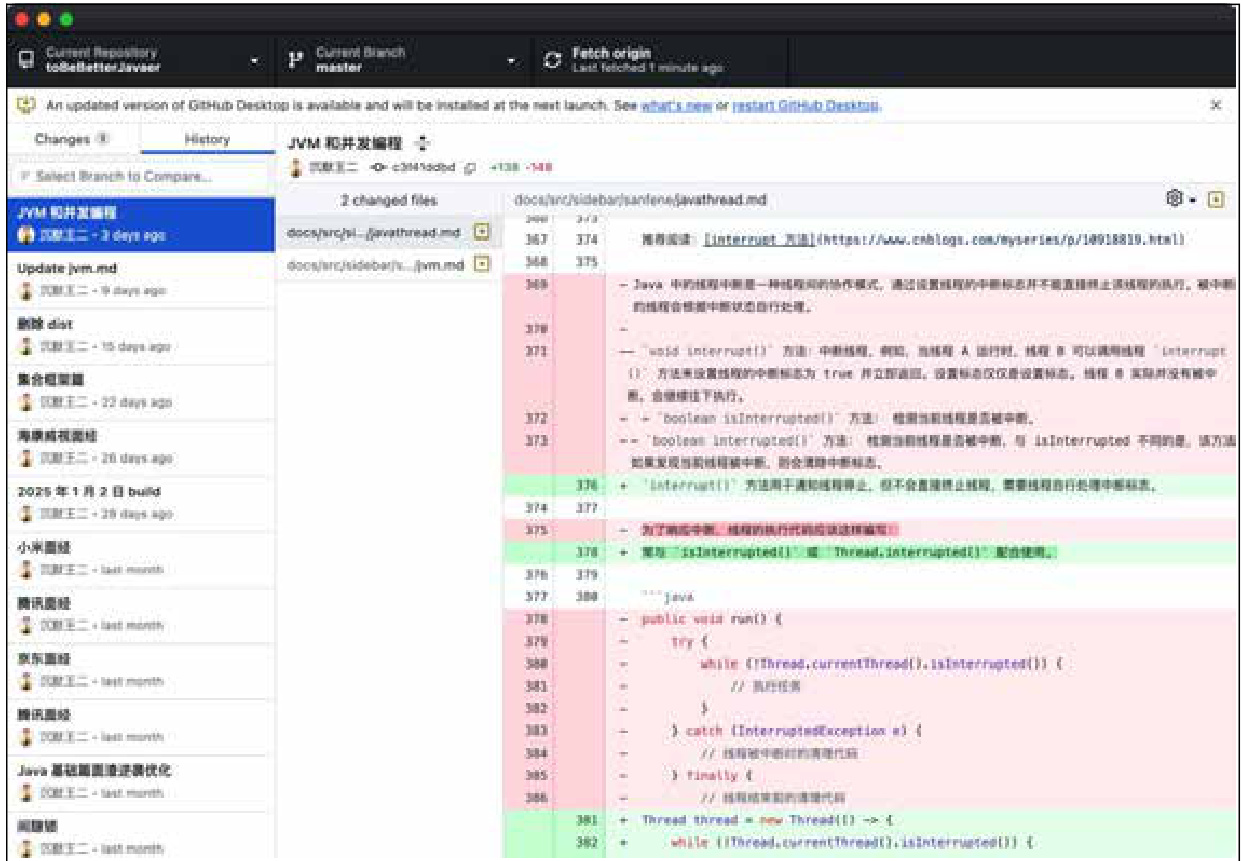Select the "2025 年 1 月 2 日 build" commit

click(x=140, y=503)
